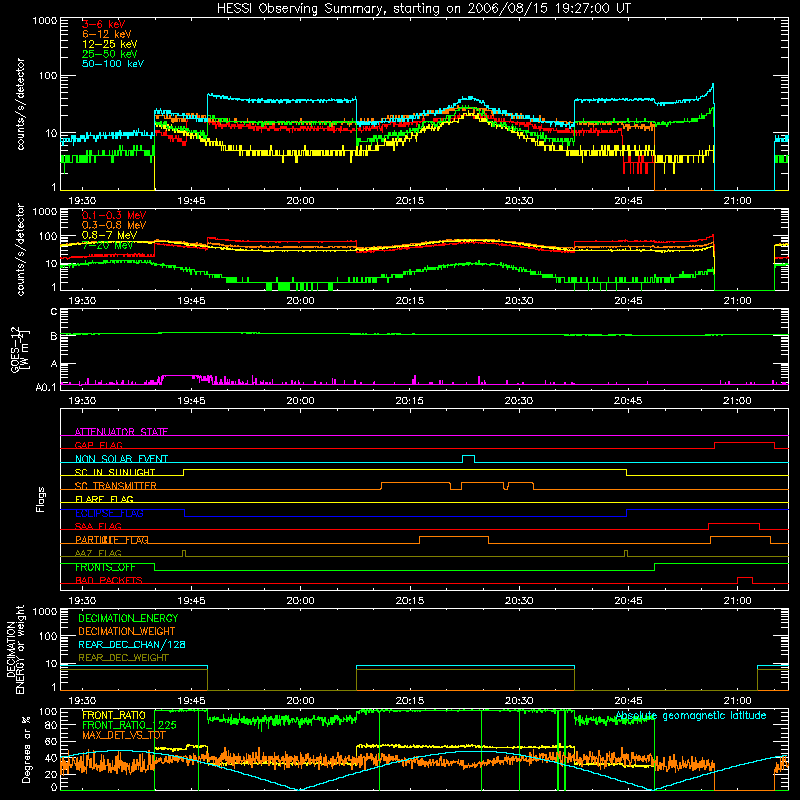Viewport: 800px width, 800px height.
Task: Select the FLARE_FLAG label
Action: pos(104,499)
